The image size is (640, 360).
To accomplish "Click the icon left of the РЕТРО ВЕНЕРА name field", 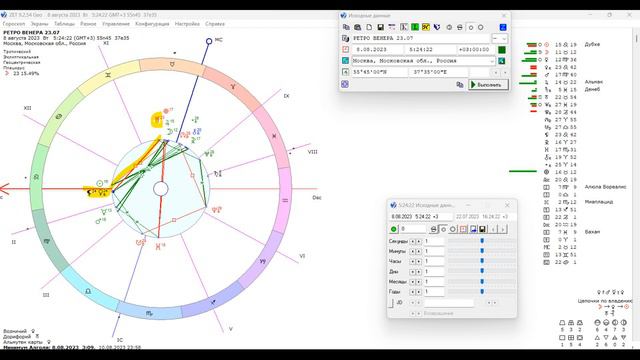I will pos(345,38).
